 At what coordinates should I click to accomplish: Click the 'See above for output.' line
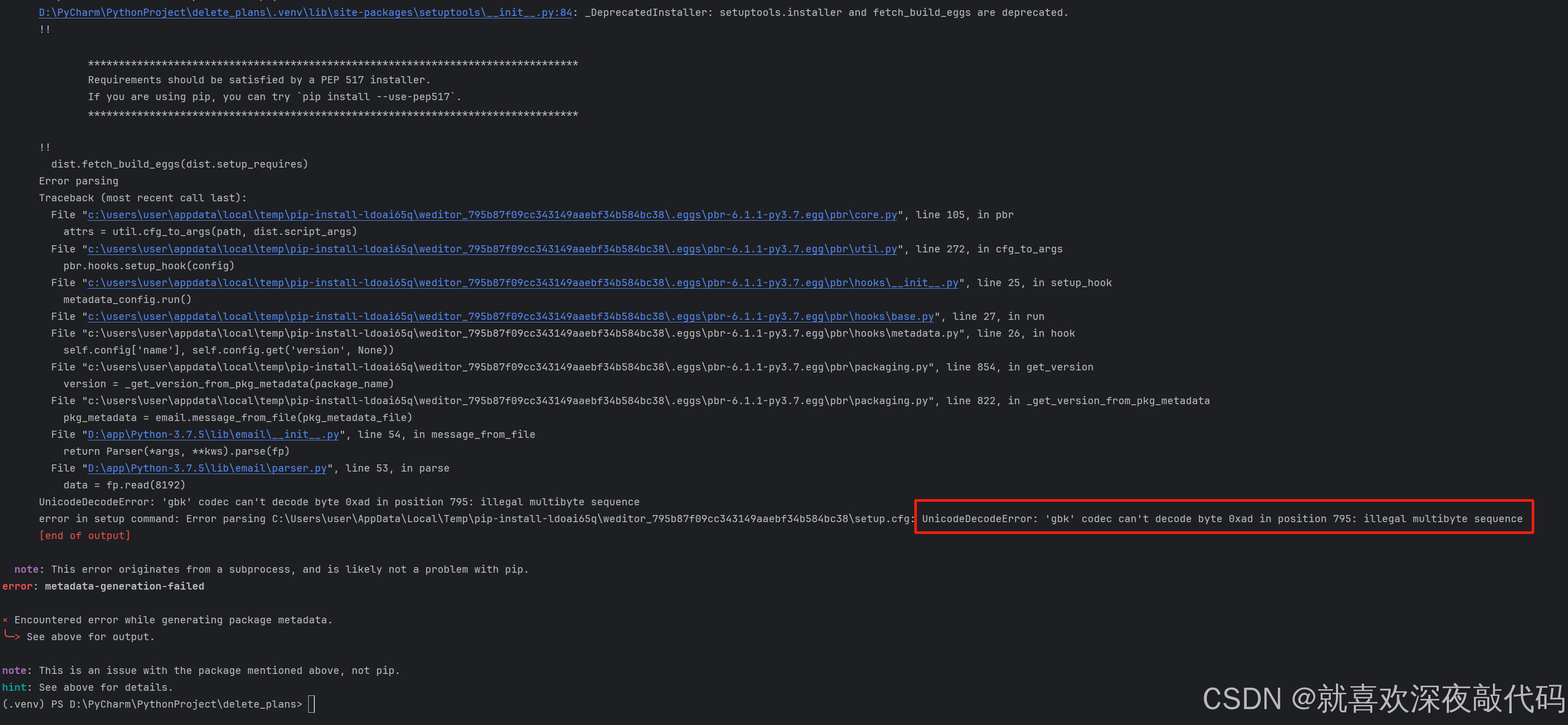(90, 637)
